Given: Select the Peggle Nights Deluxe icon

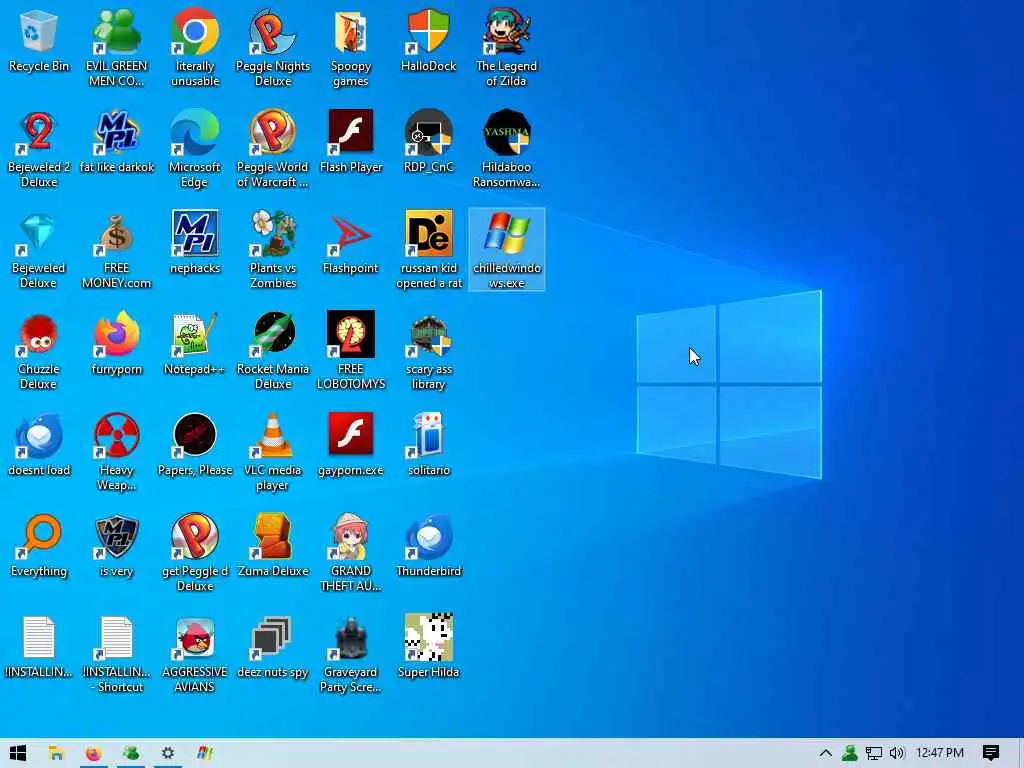Looking at the screenshot, I should (272, 47).
